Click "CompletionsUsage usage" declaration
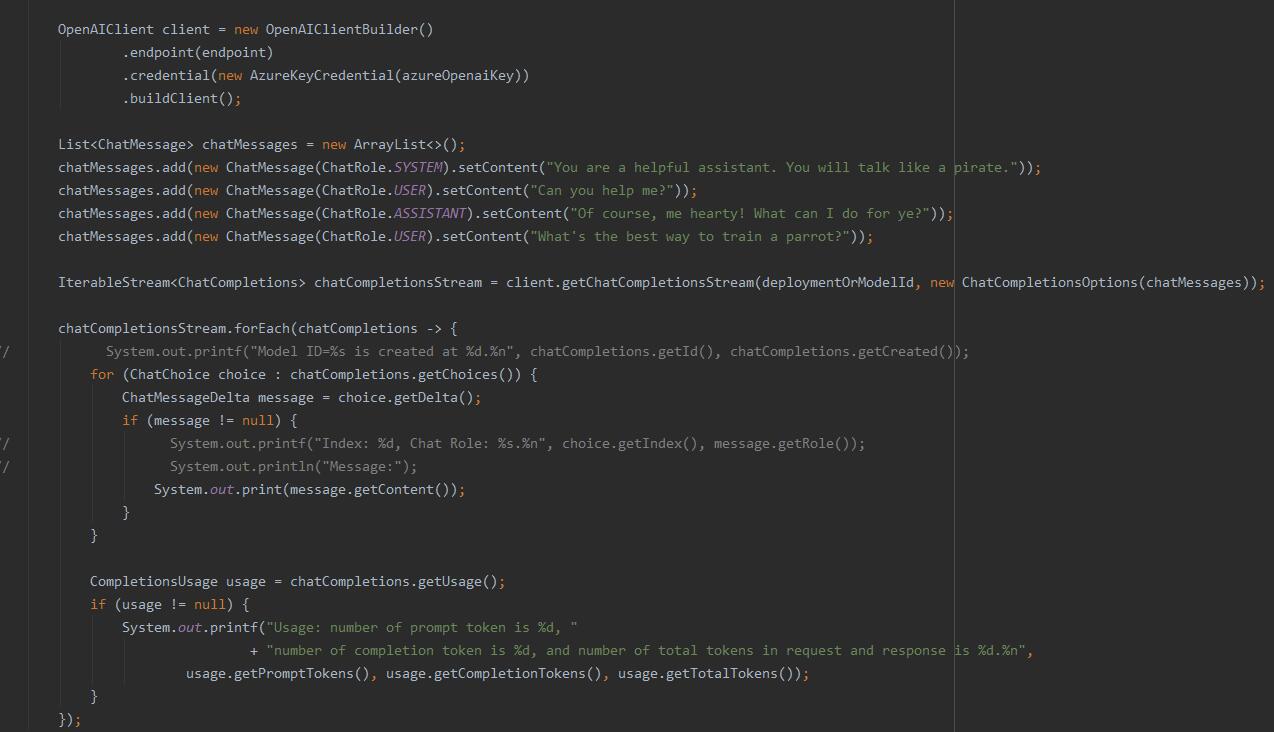The width and height of the screenshot is (1274, 732). 178,581
